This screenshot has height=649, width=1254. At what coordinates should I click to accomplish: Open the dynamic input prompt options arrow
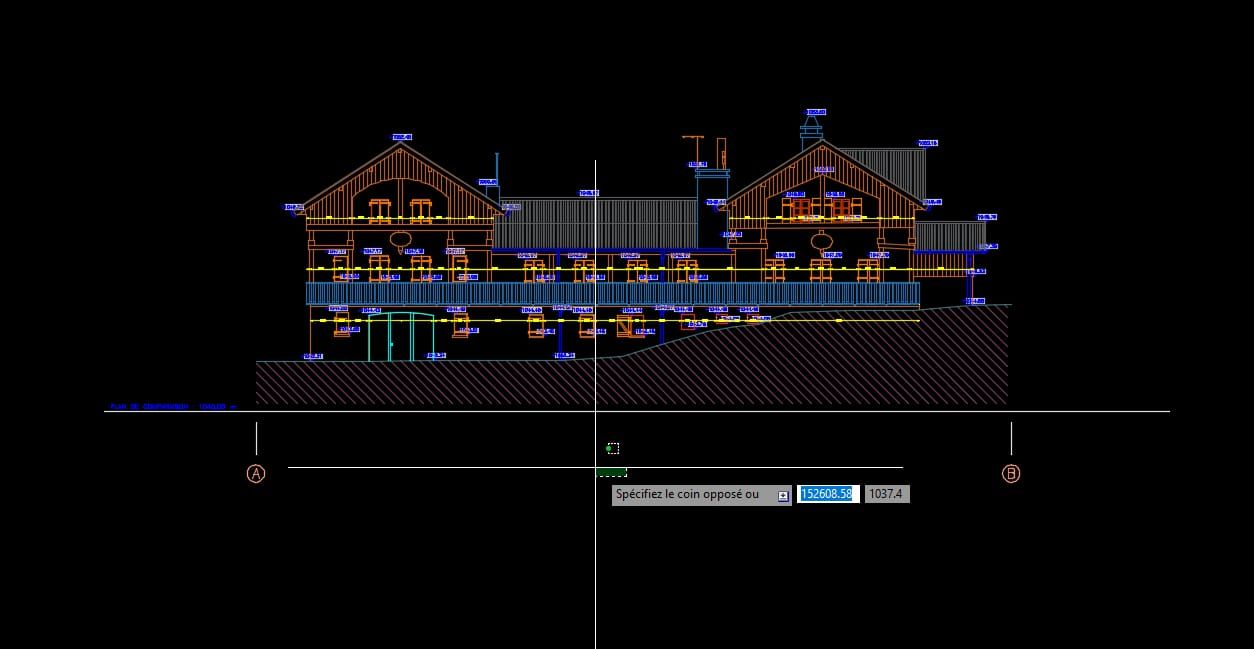[x=783, y=495]
